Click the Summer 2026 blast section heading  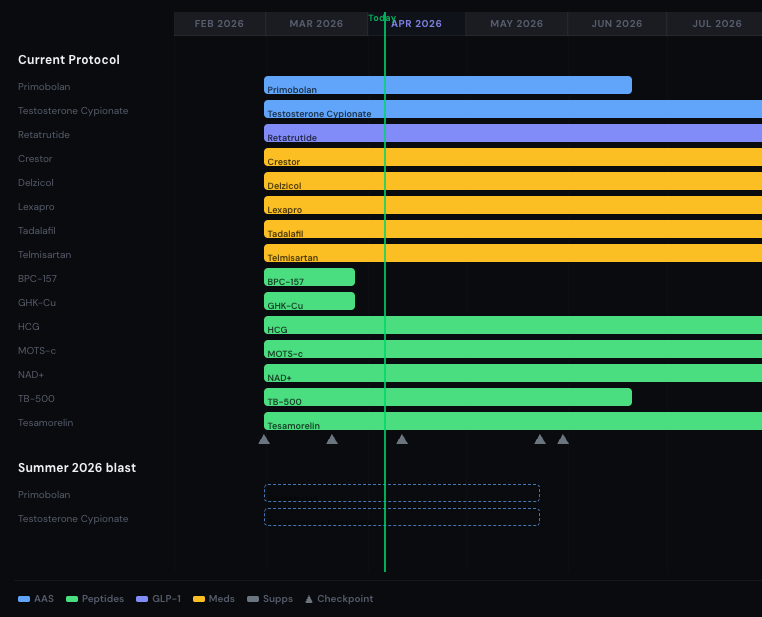pyautogui.click(x=77, y=468)
